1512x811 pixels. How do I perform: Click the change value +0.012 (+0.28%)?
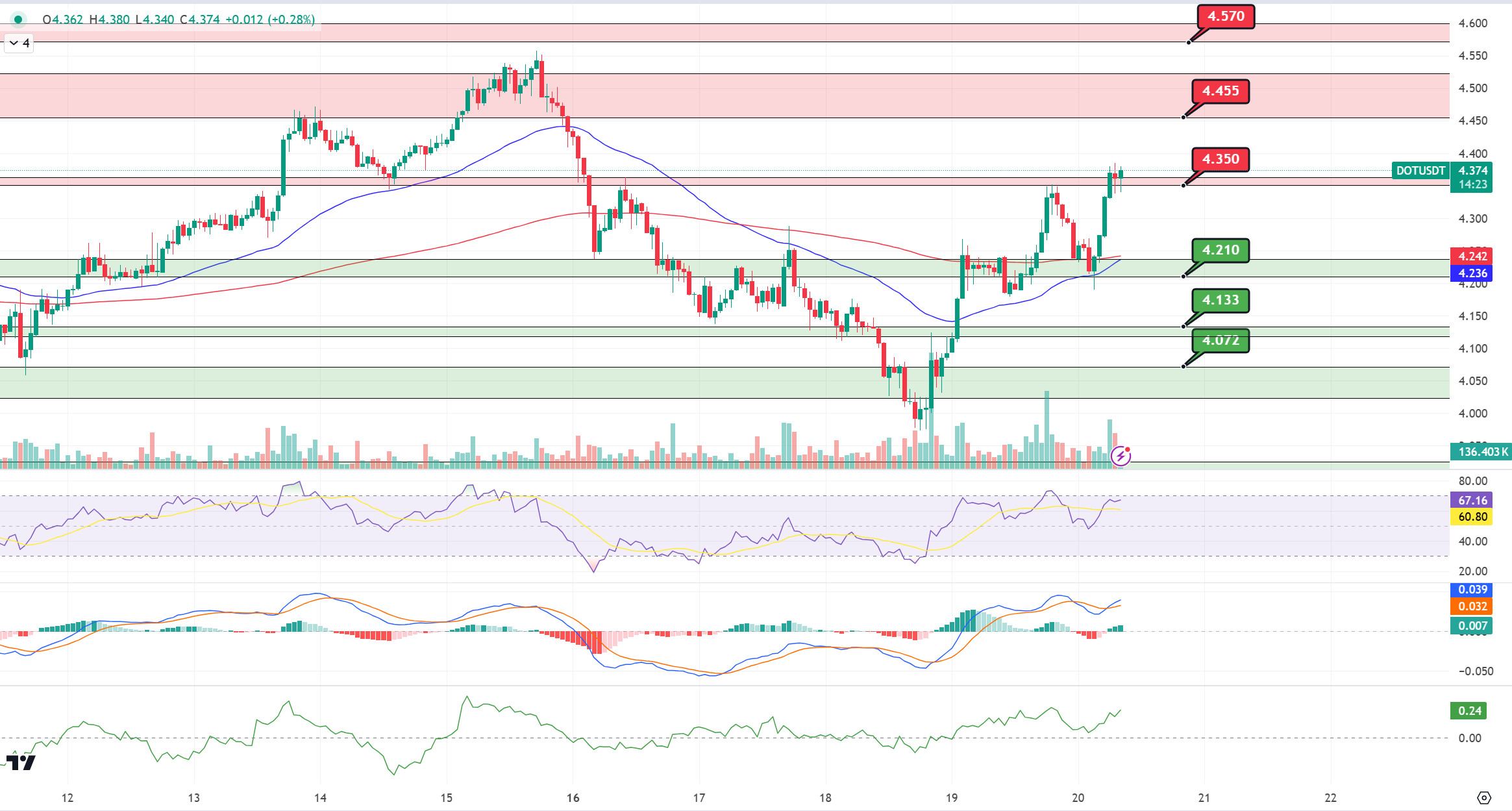click(x=270, y=19)
